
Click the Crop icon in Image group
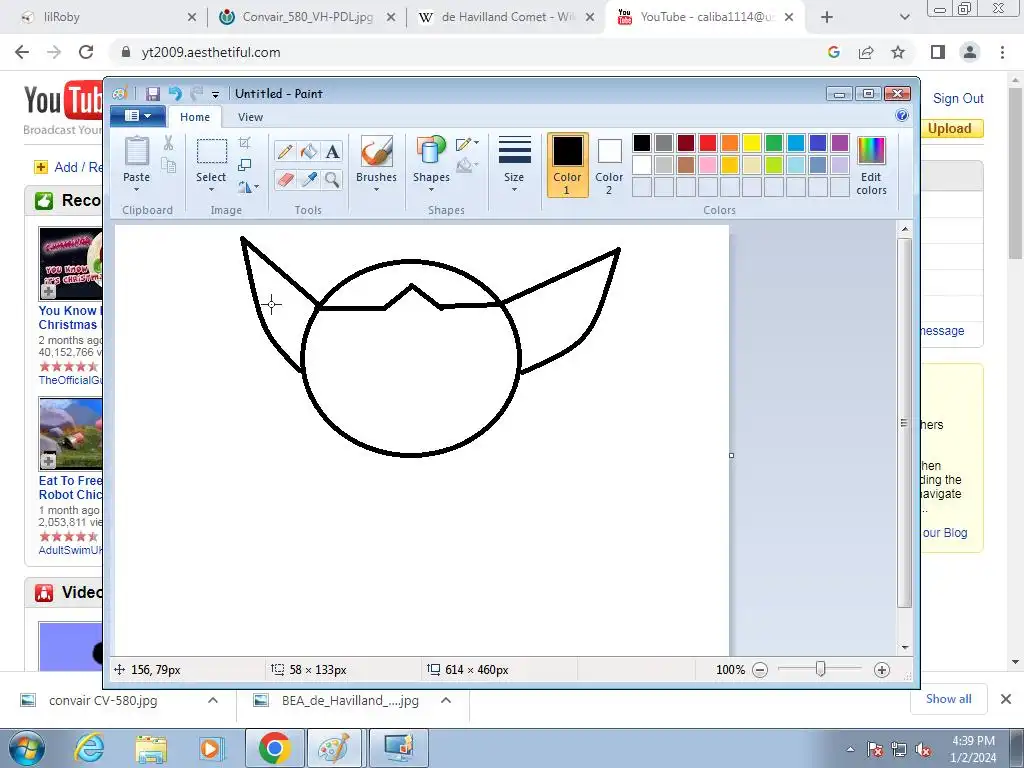point(245,143)
